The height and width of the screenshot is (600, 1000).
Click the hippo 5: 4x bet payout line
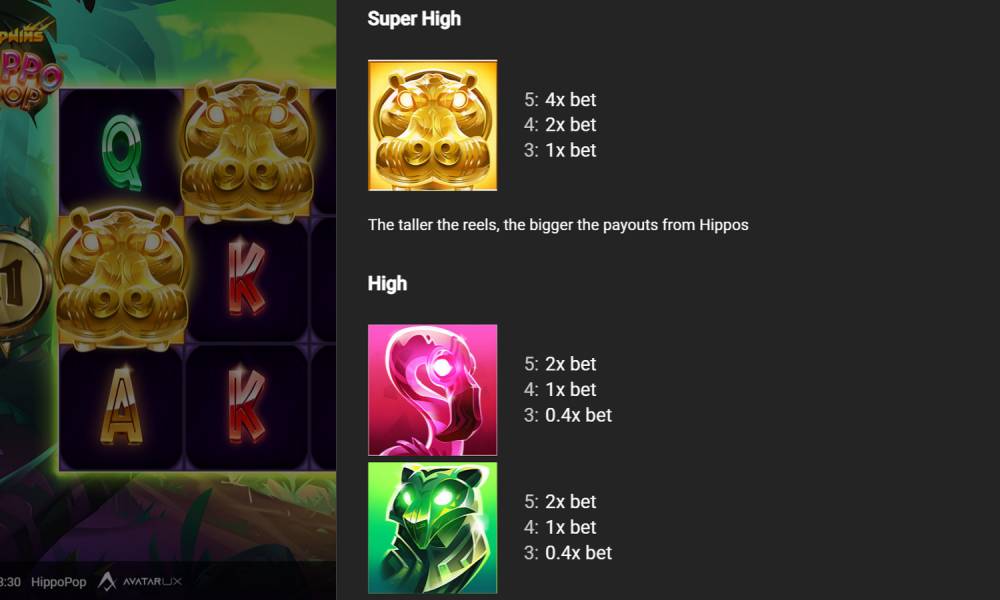(x=560, y=99)
